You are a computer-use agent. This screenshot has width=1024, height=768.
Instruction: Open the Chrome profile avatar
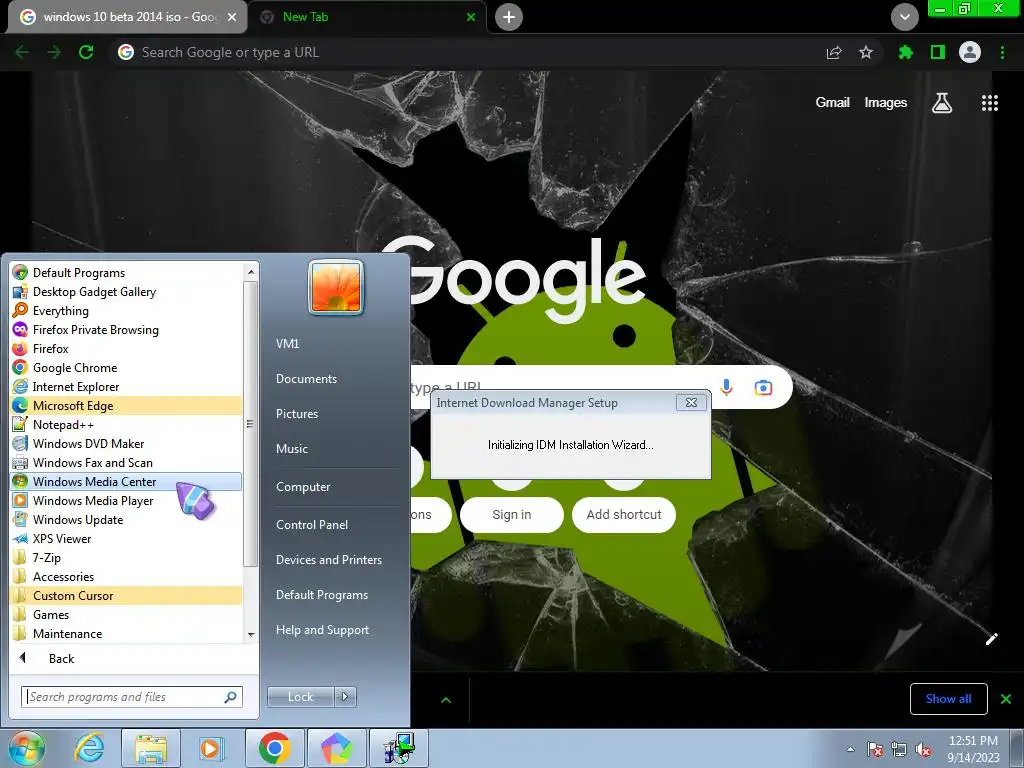pyautogui.click(x=970, y=52)
